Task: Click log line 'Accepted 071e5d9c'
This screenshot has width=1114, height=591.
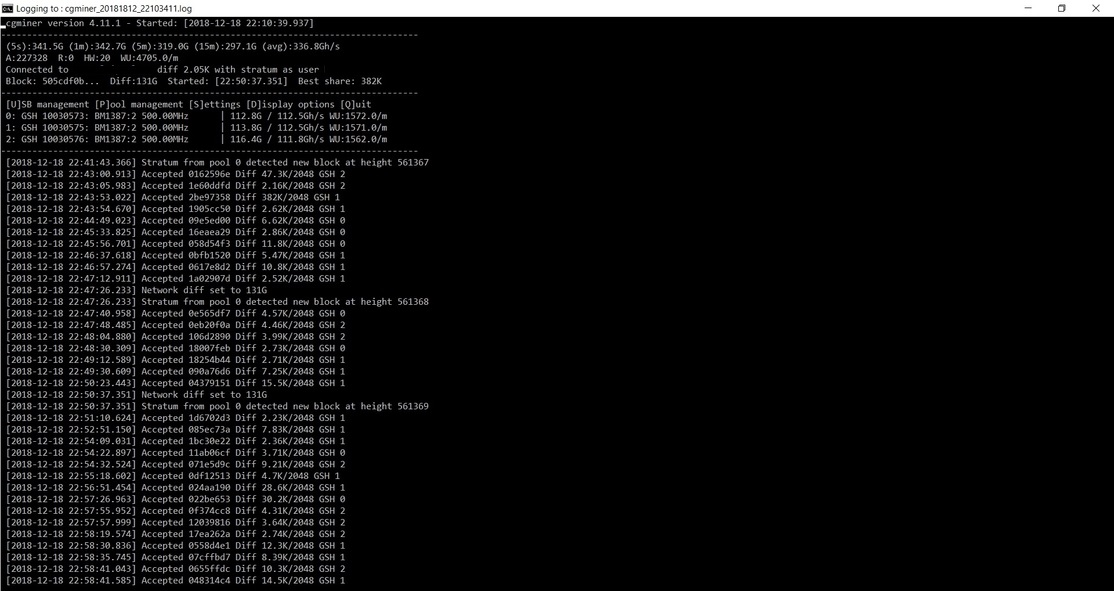Action: coord(175,464)
